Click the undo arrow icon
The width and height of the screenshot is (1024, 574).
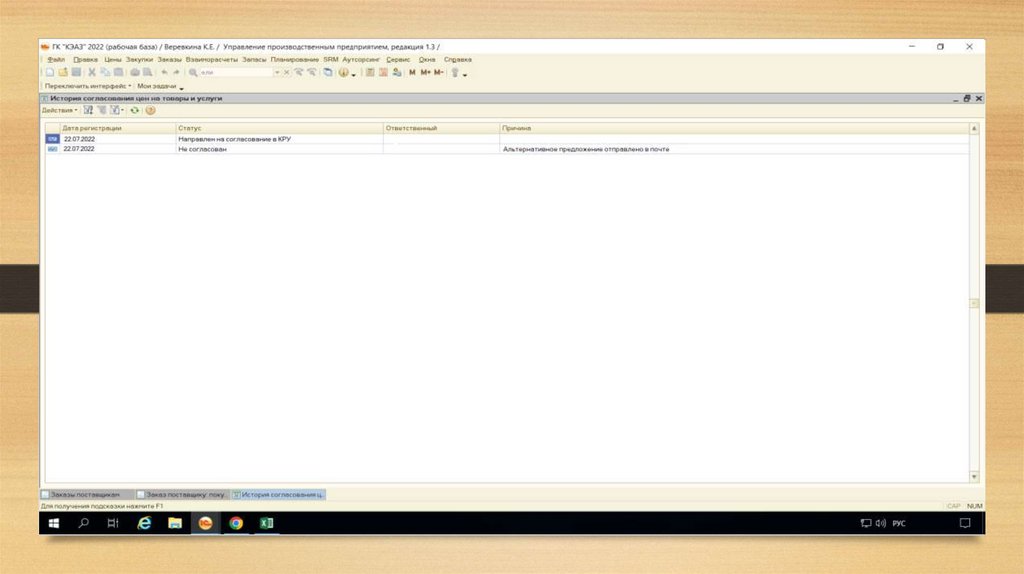164,73
